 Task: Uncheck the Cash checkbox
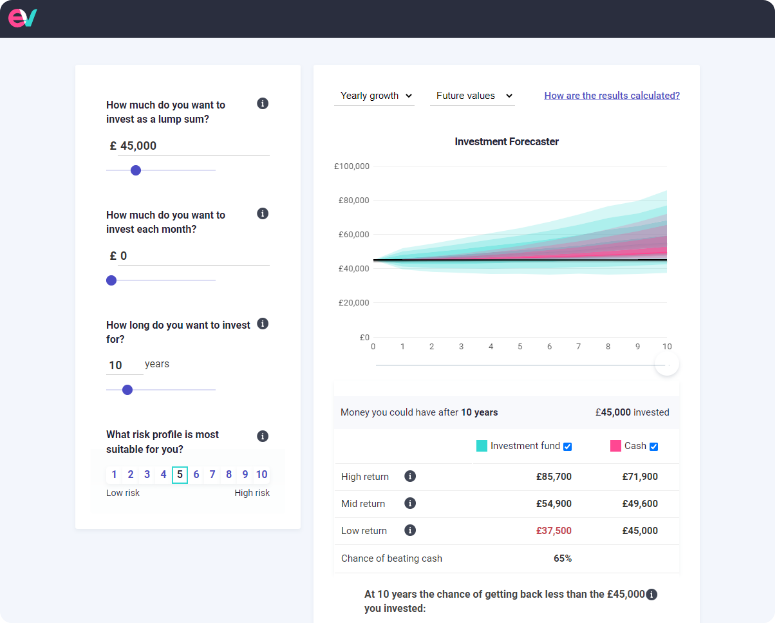point(653,446)
